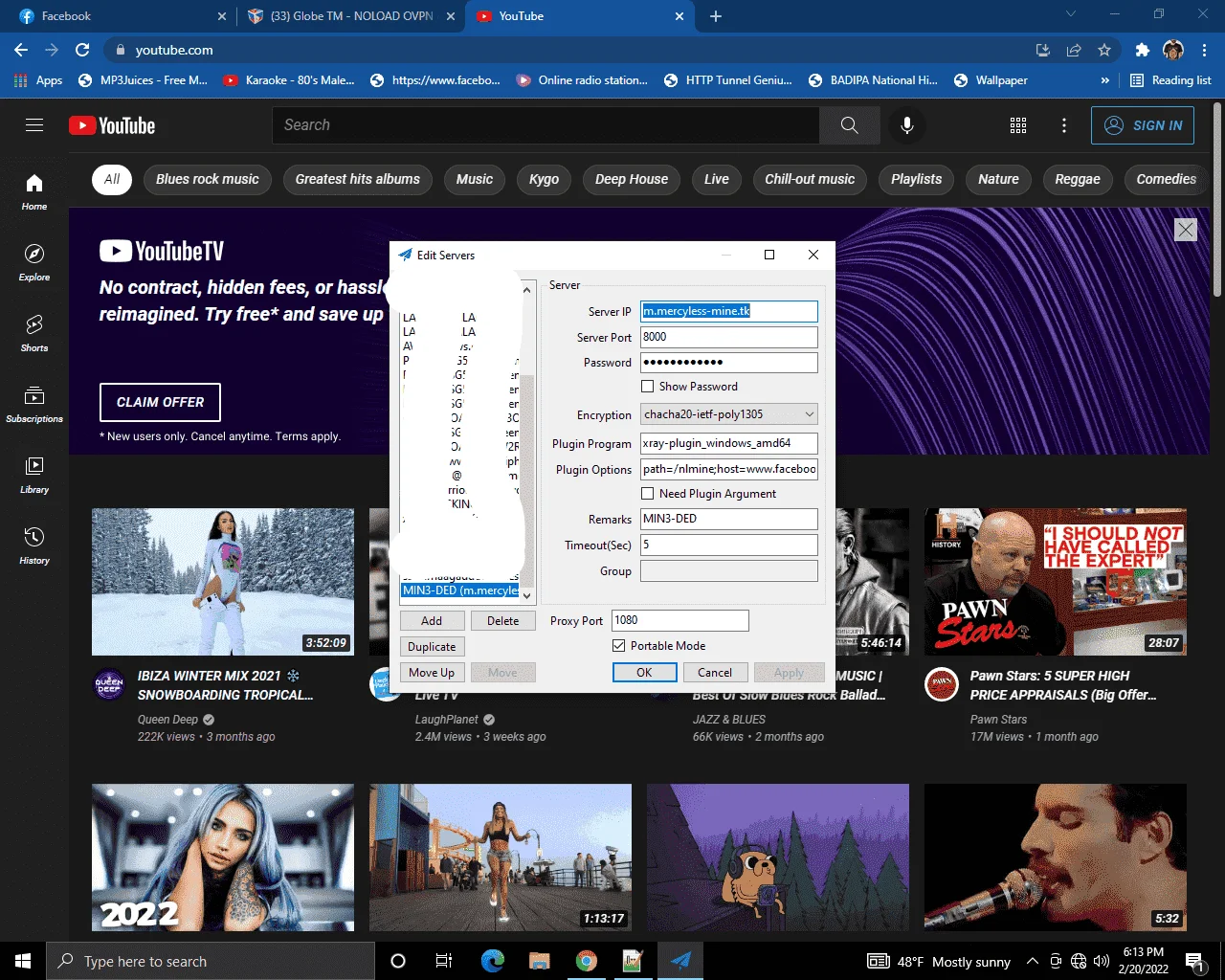Select MIN3-DED server in list
The width and height of the screenshot is (1225, 980).
point(460,590)
